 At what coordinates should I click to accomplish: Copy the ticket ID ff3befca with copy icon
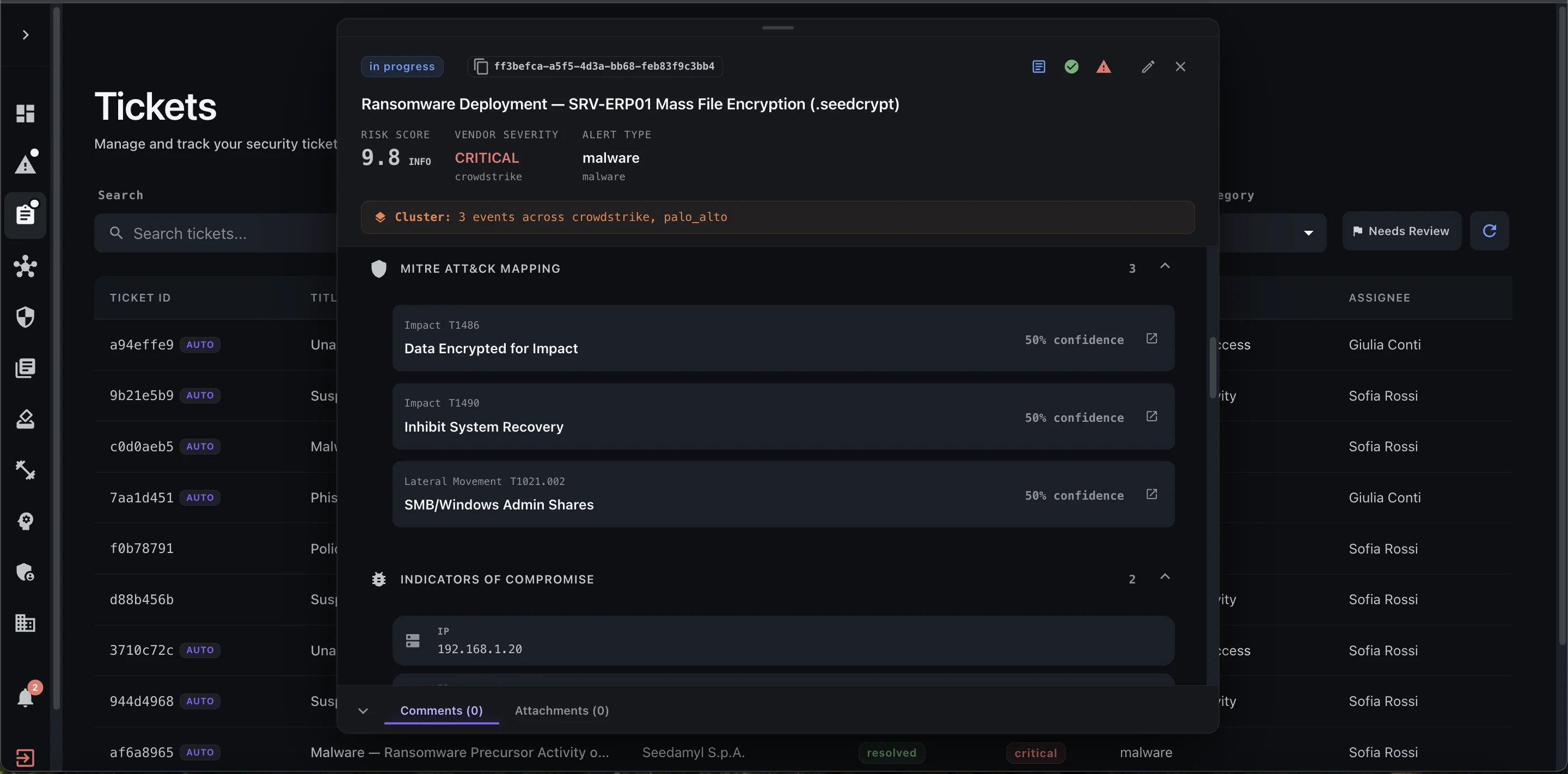point(480,66)
